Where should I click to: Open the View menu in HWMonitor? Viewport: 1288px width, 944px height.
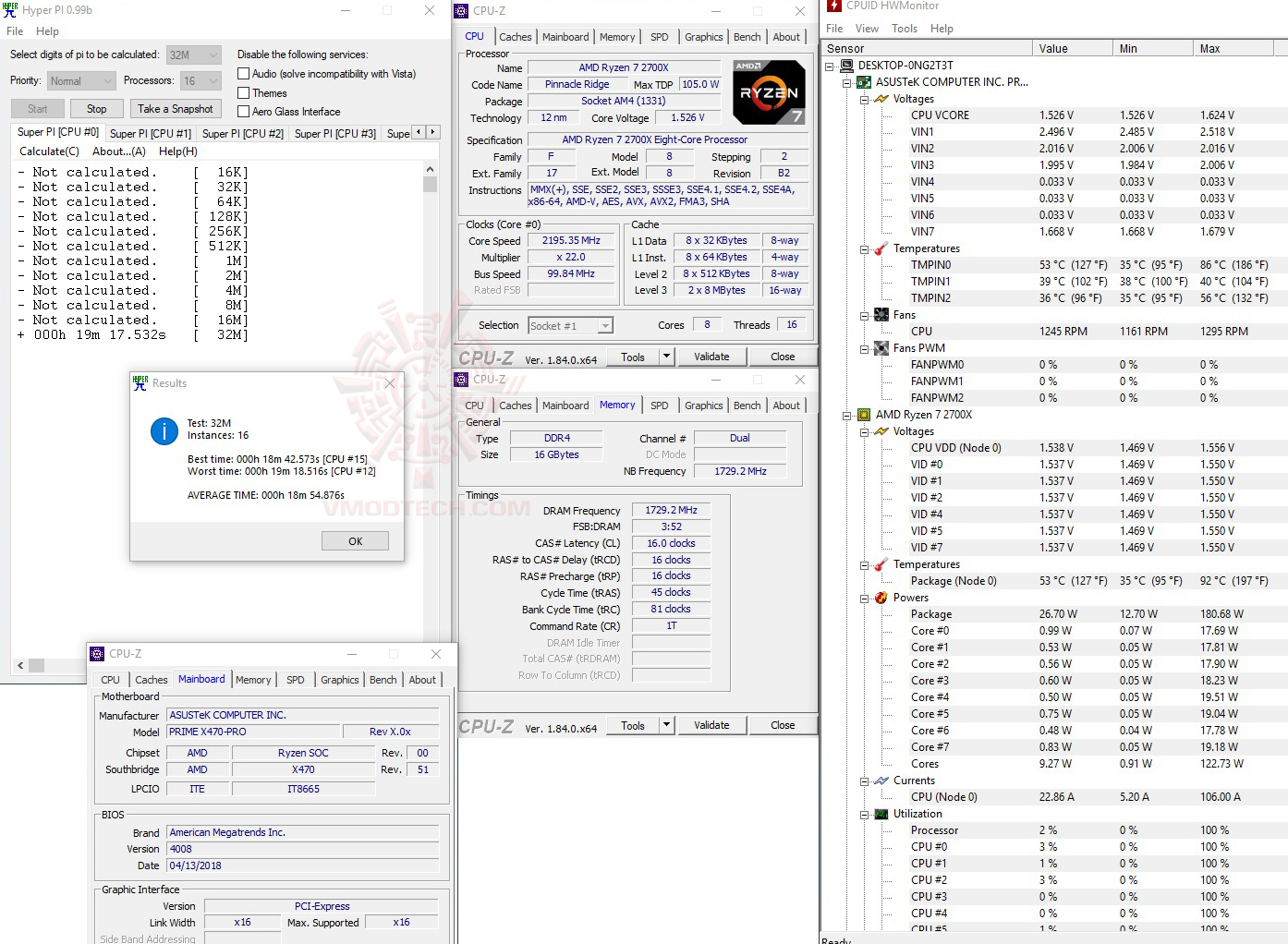(x=867, y=28)
